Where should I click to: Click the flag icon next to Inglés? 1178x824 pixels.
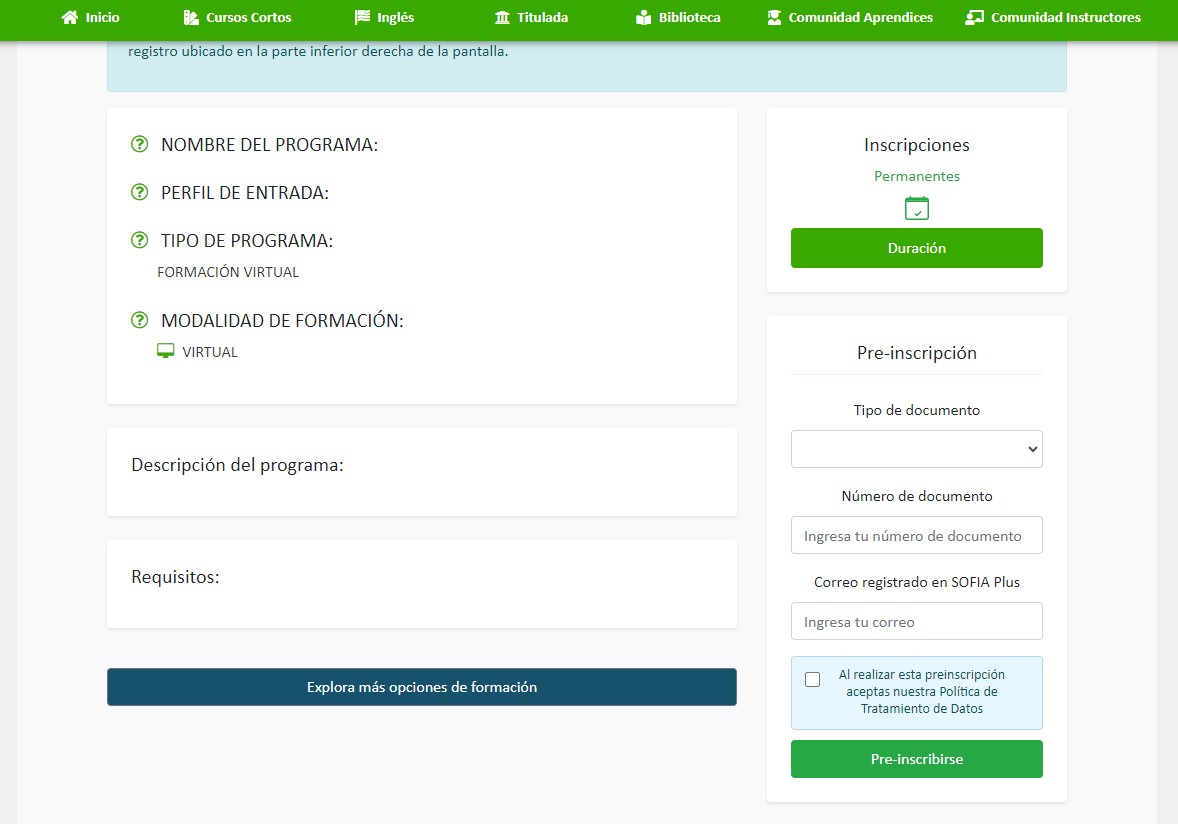(359, 17)
